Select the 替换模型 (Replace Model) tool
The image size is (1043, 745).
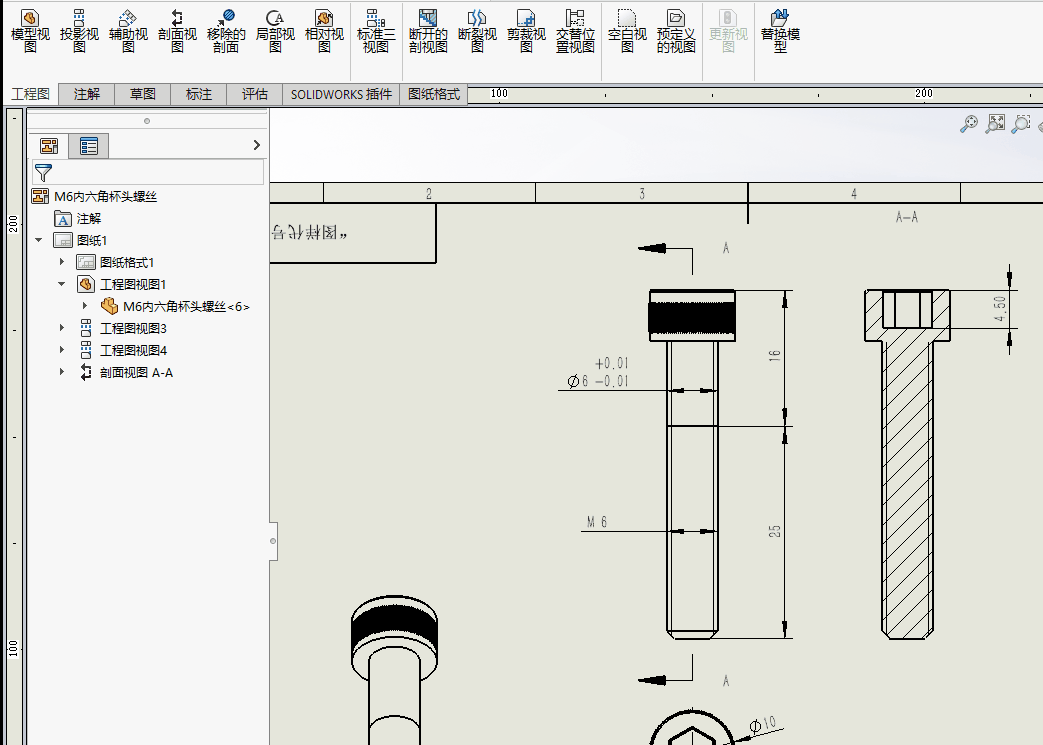coord(780,31)
